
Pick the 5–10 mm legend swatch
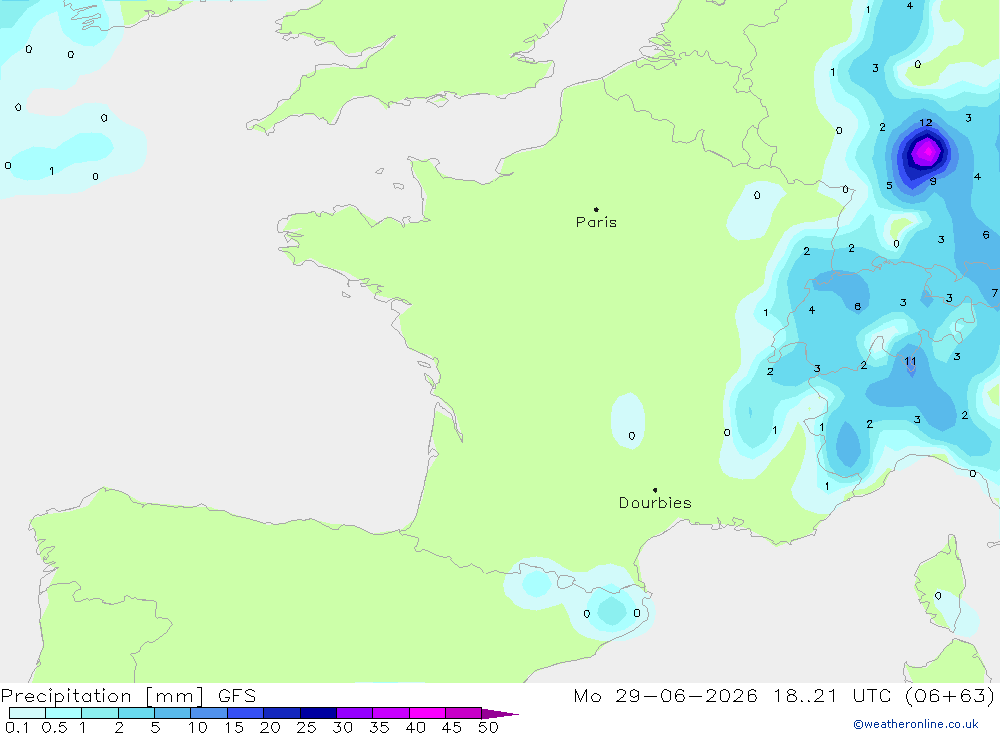(173, 713)
